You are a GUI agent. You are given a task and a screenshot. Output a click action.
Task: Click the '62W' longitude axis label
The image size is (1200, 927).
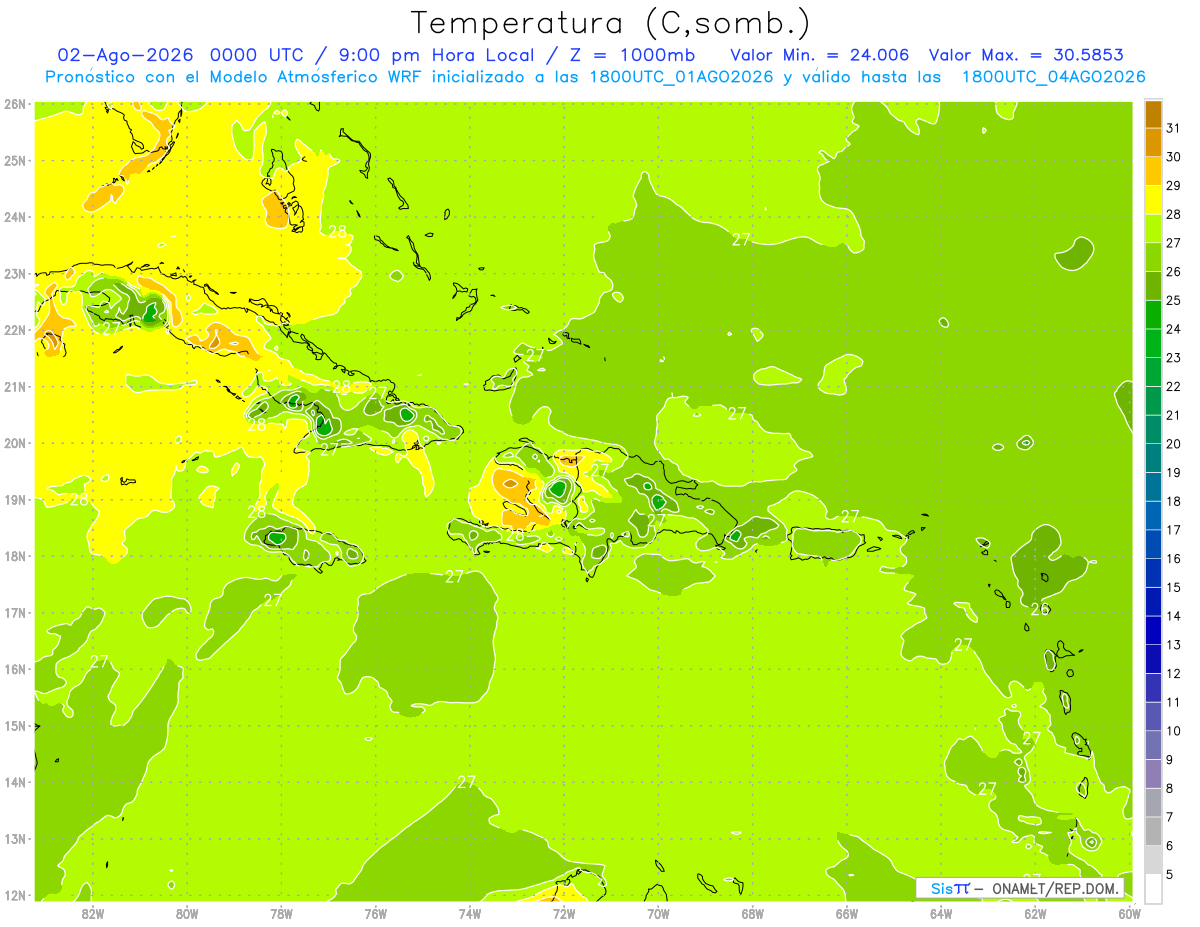(x=1035, y=913)
